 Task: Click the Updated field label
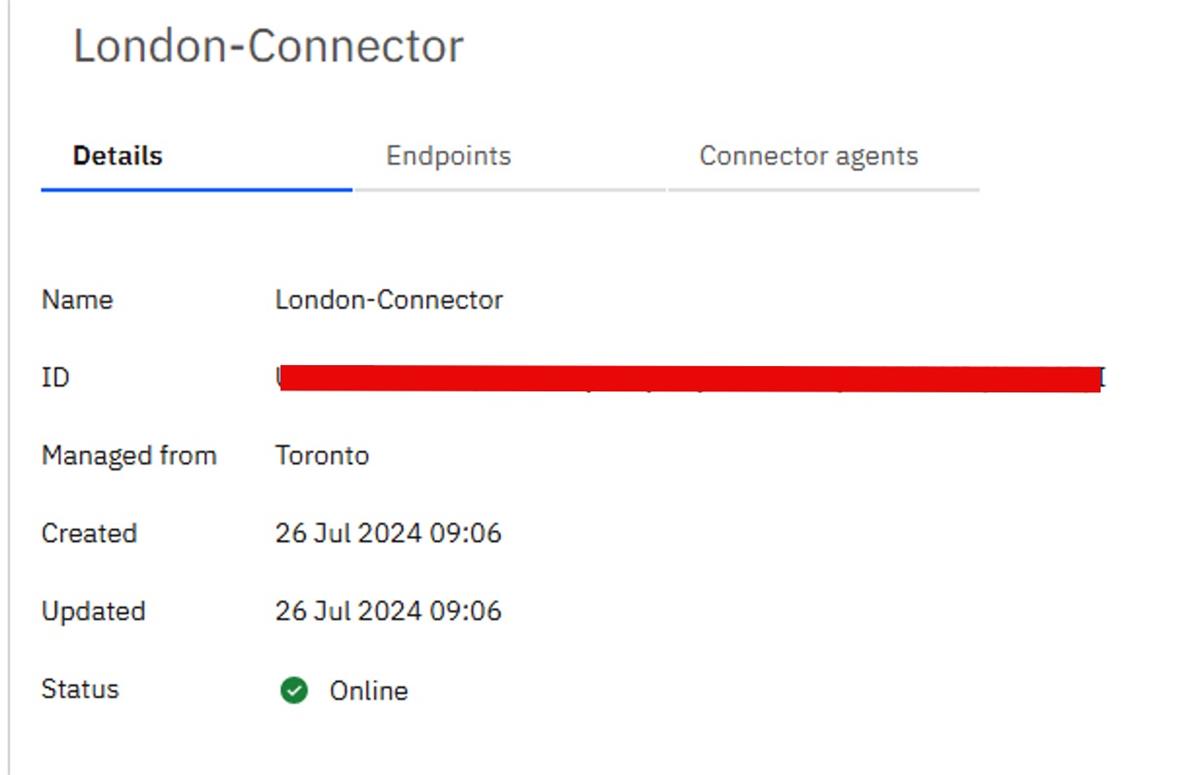(x=93, y=612)
